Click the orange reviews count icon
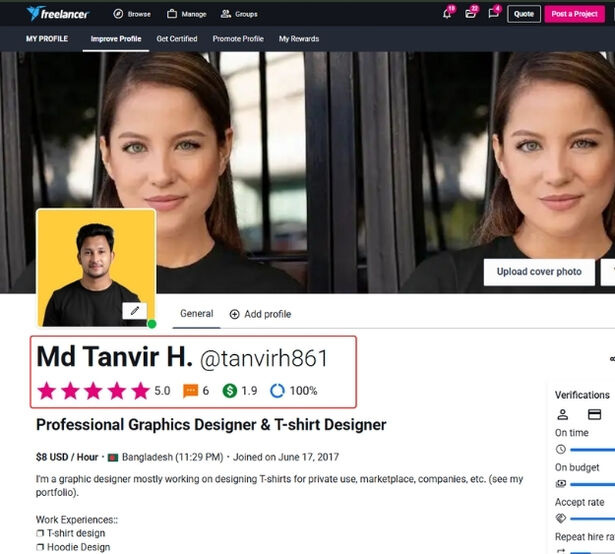Image resolution: width=615 pixels, height=554 pixels. coord(191,391)
